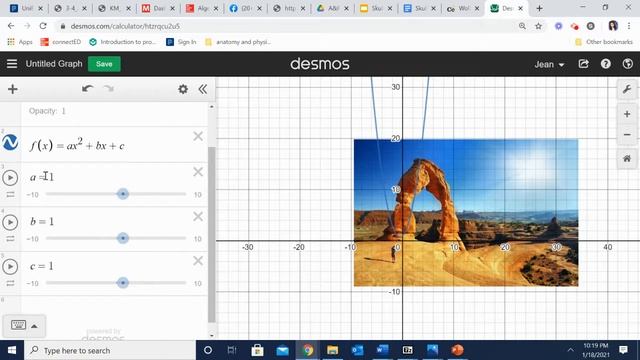Bookmark this page with star icon
The image size is (640, 360).
pos(538,26)
